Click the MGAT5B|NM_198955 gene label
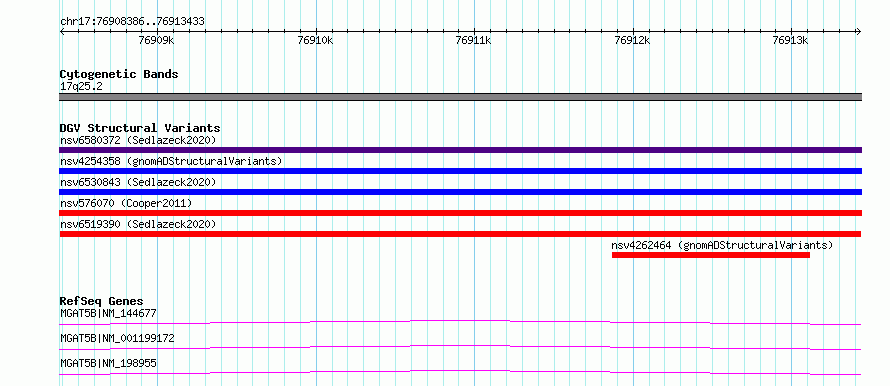This screenshot has height=386, width=890. [108, 363]
